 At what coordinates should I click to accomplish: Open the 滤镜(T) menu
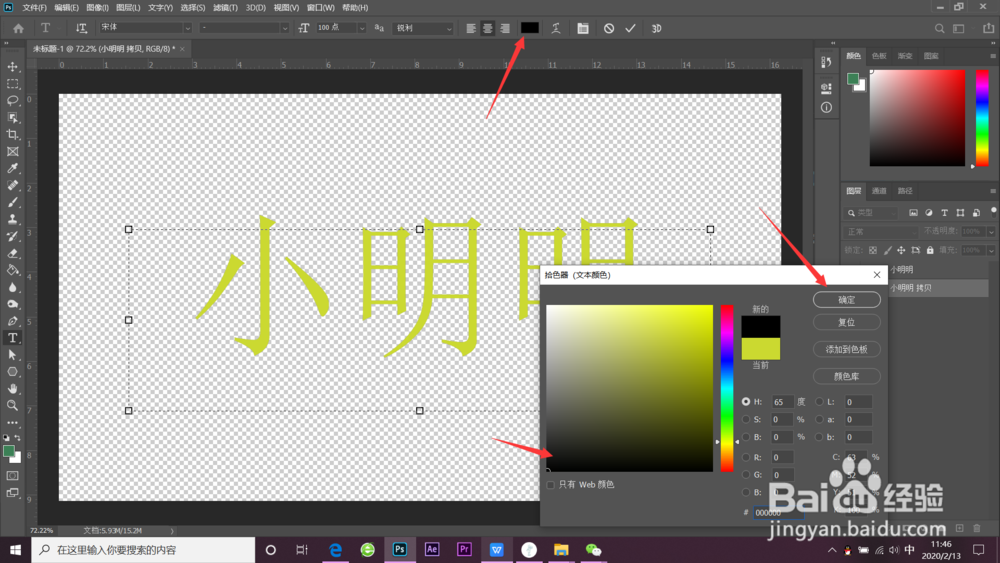click(x=225, y=8)
